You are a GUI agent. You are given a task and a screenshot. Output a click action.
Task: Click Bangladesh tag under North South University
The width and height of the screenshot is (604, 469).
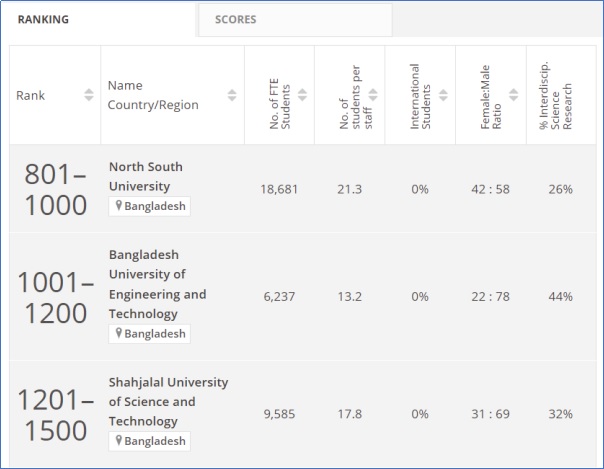[149, 206]
